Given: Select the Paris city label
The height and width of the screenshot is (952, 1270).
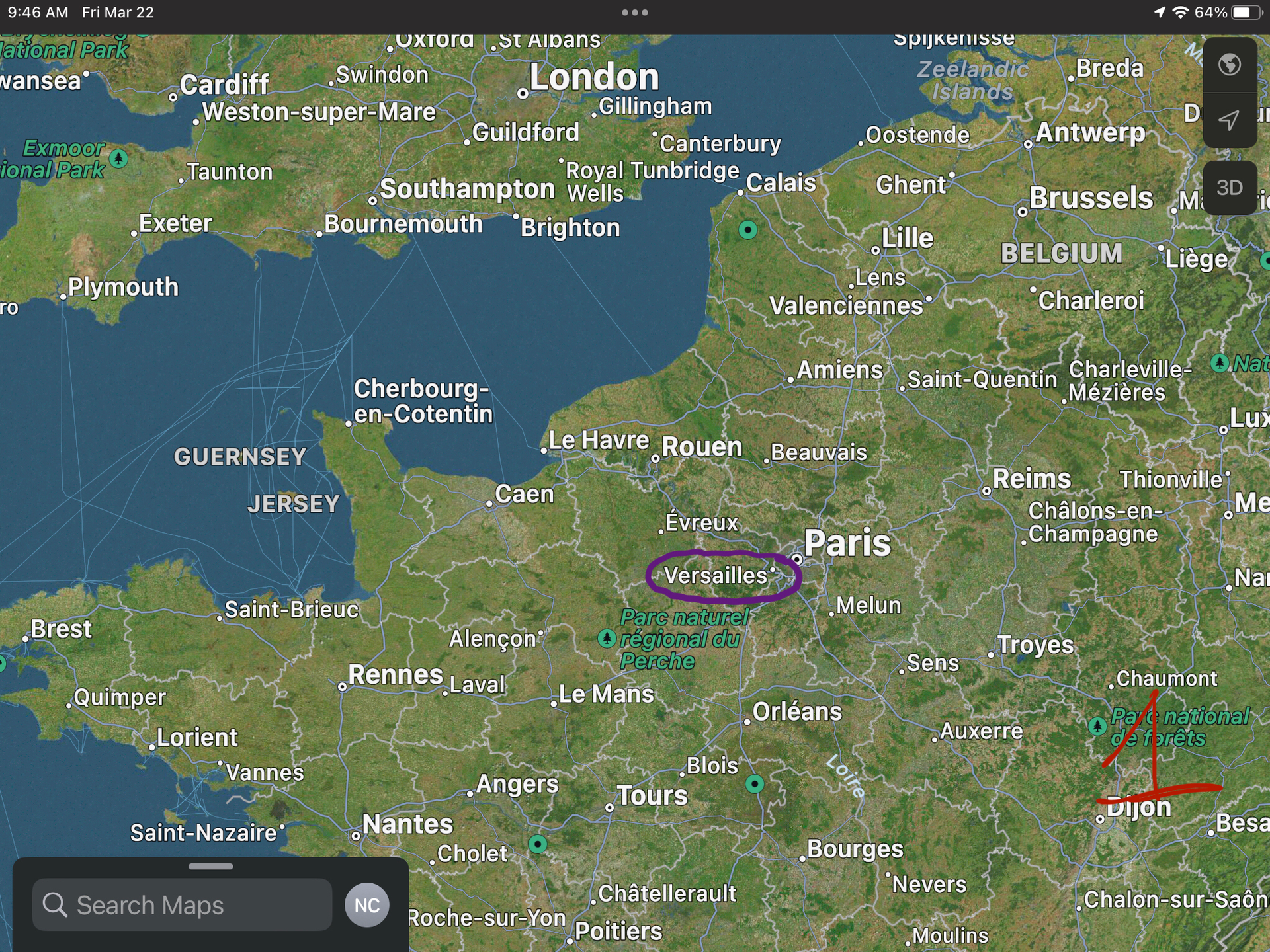Looking at the screenshot, I should 847,543.
